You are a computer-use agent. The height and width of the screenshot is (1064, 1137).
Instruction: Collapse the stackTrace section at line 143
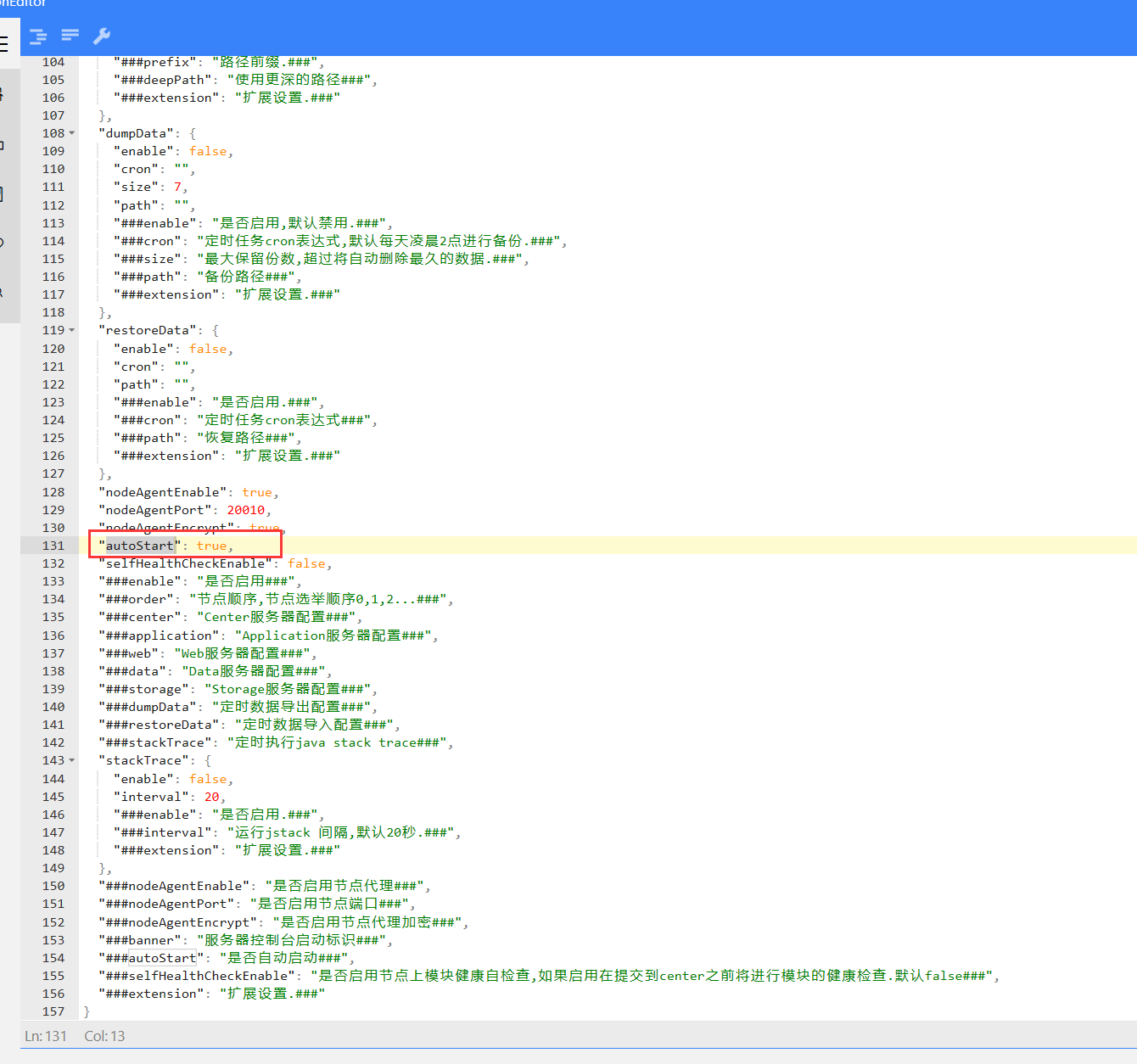[72, 760]
